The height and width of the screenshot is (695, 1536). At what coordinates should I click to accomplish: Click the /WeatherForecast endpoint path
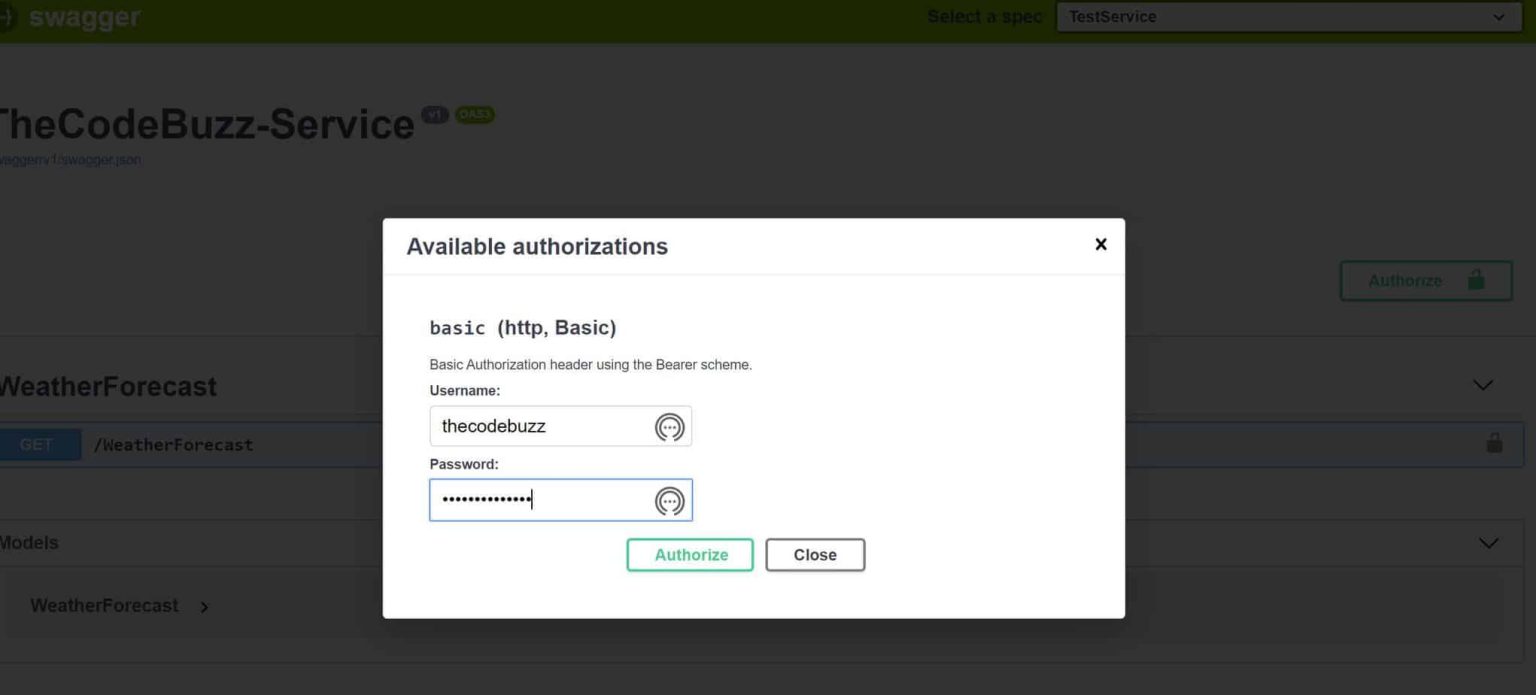[173, 445]
